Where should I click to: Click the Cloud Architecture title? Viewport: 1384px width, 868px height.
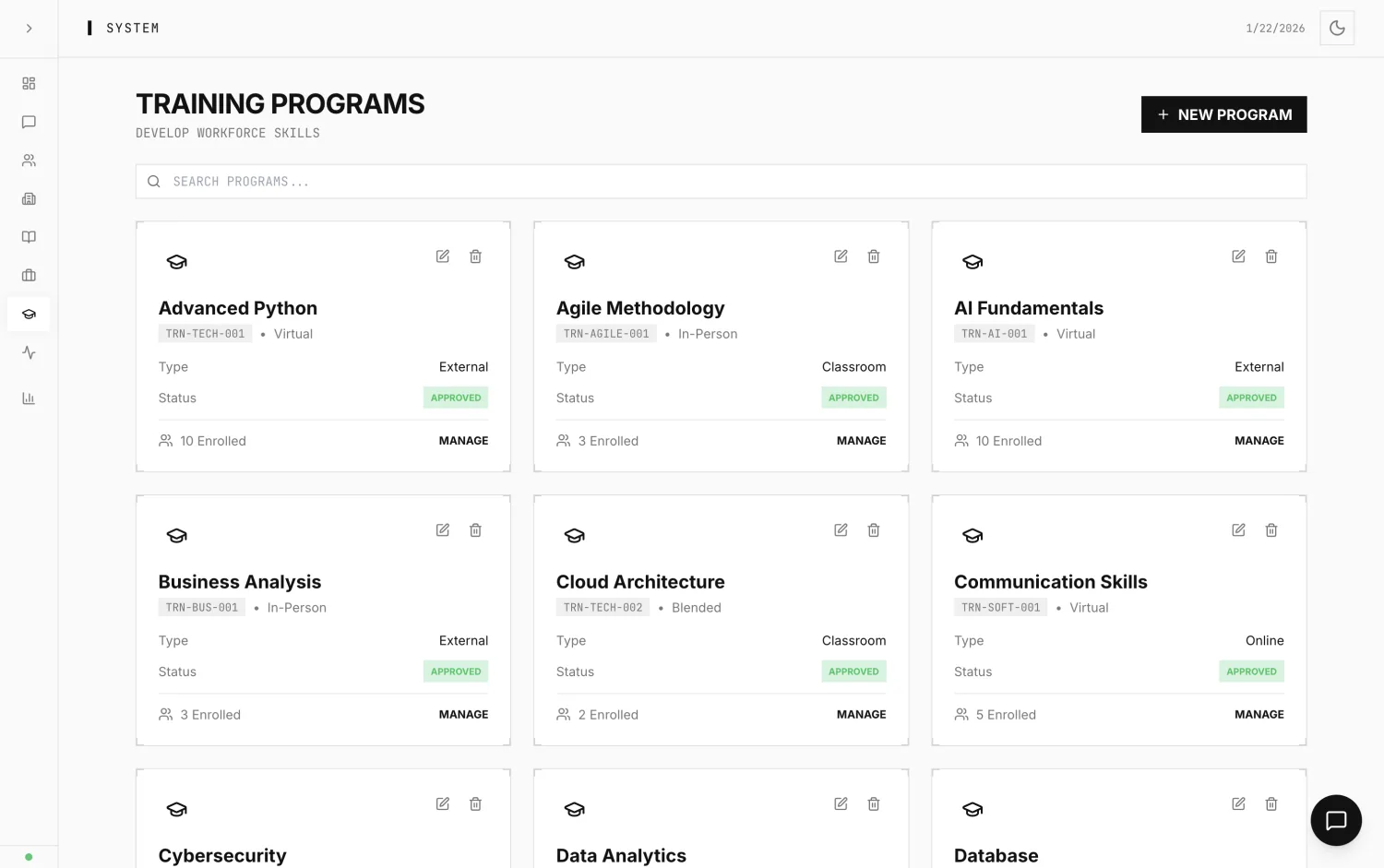click(x=640, y=582)
